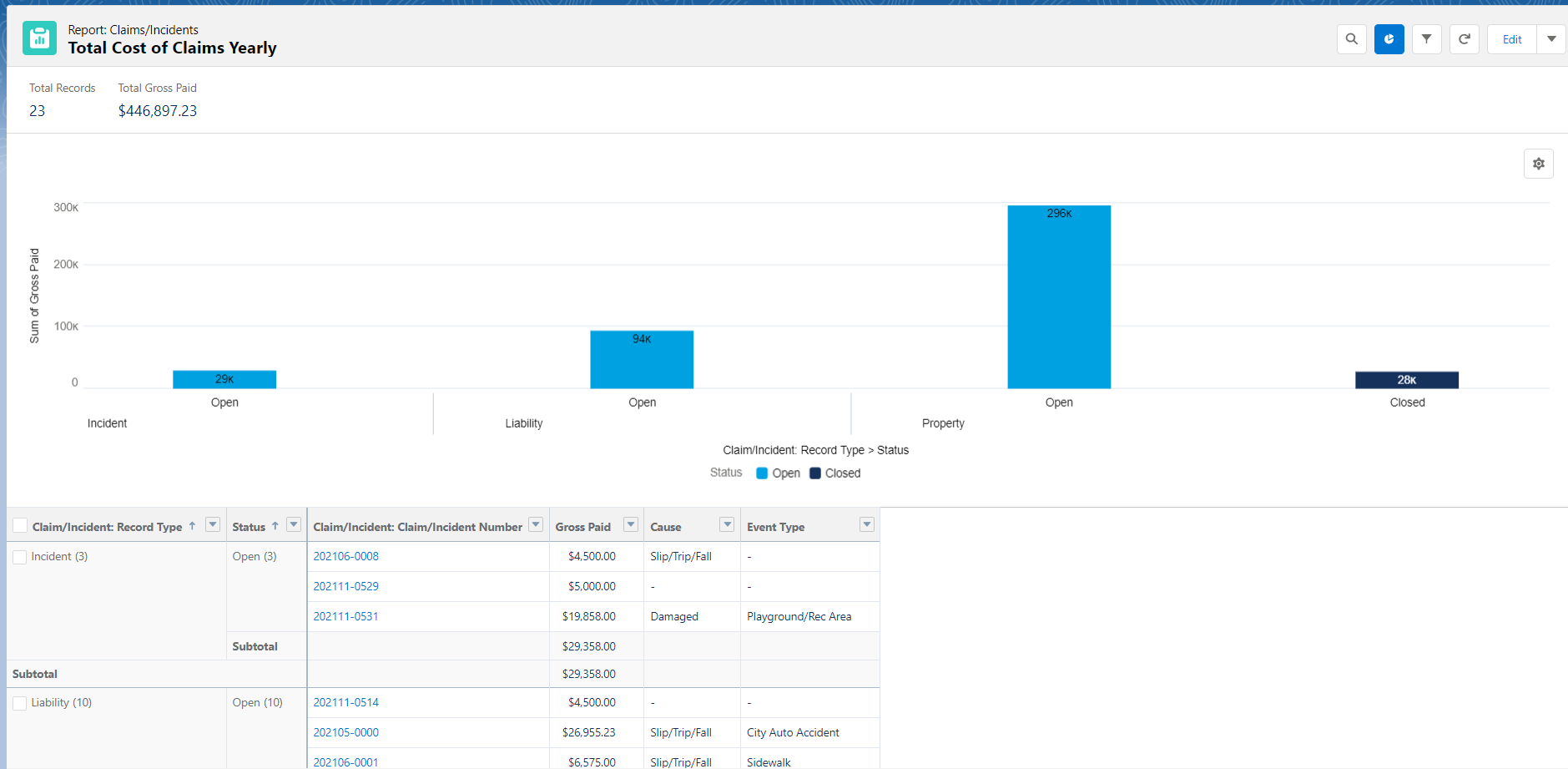This screenshot has height=769, width=1568.
Task: Open claim 202111-0531
Action: [345, 616]
